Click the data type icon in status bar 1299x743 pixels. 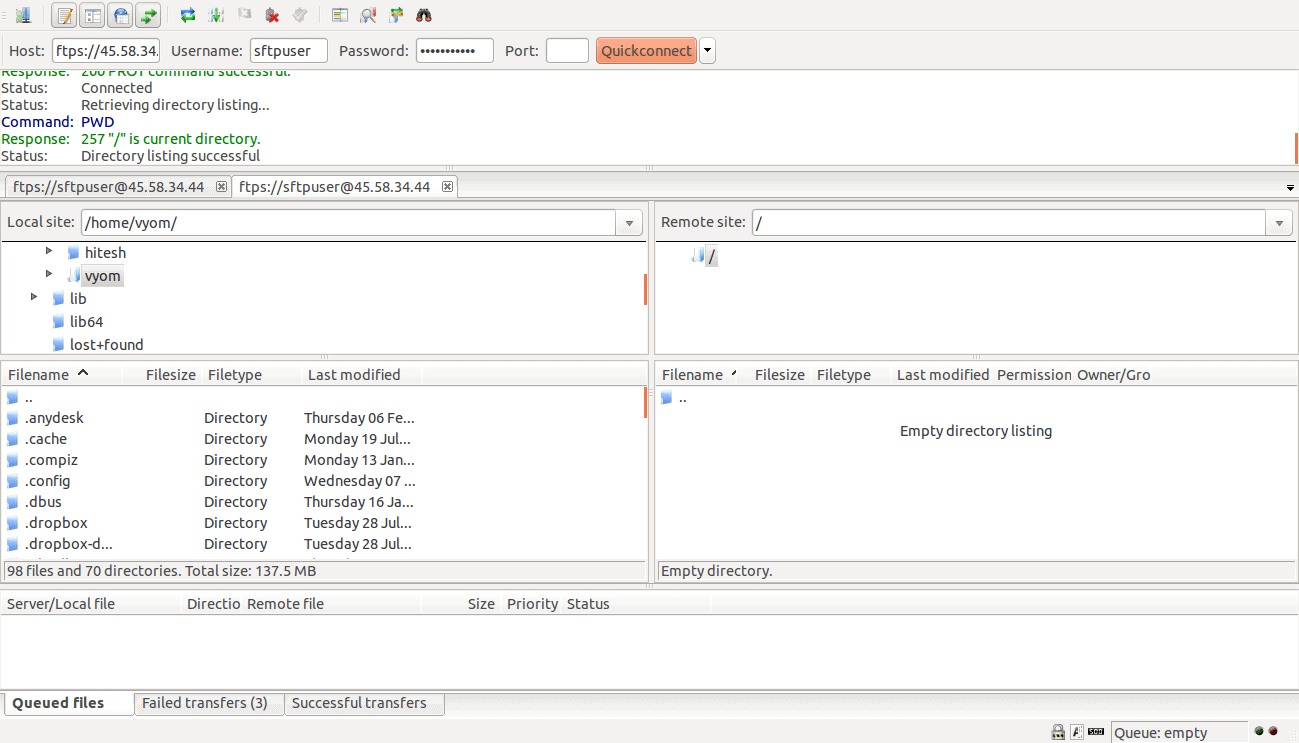click(x=1077, y=732)
